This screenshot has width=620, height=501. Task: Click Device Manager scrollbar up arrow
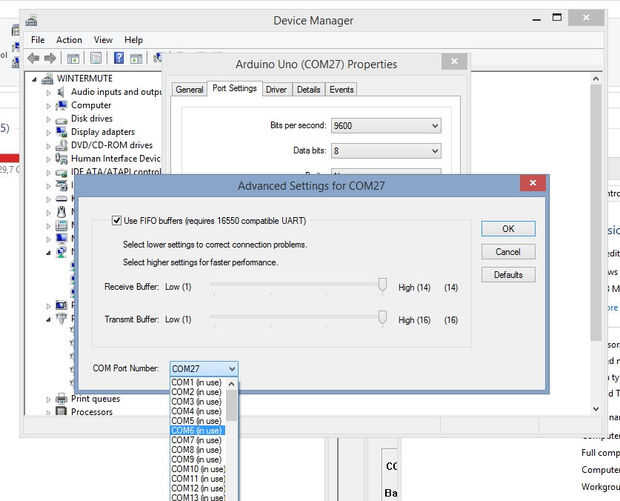596,79
